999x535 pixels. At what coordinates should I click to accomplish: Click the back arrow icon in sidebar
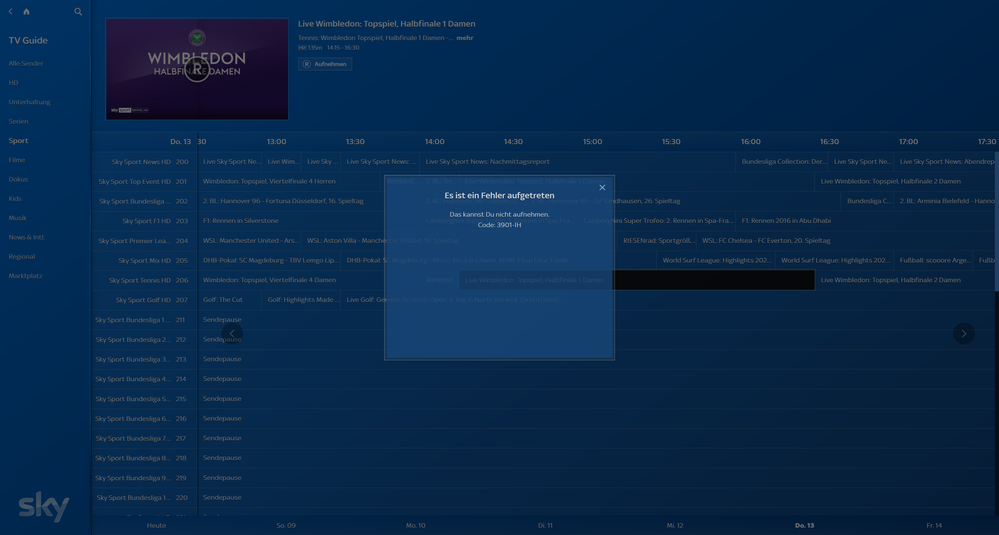[10, 11]
